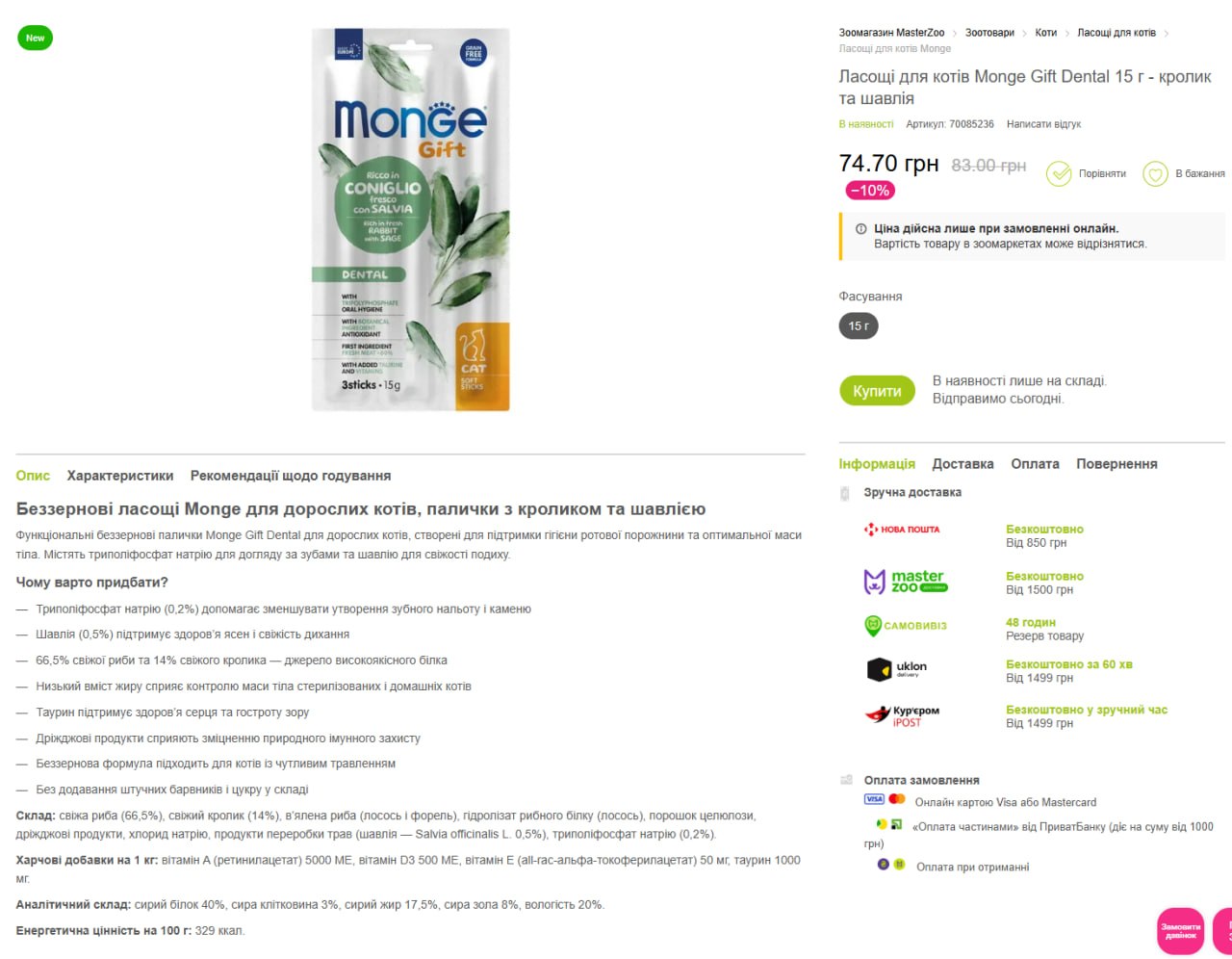Viewport: 1232px width, 959px height.
Task: Switch to the Характеристики tab
Action: [120, 476]
